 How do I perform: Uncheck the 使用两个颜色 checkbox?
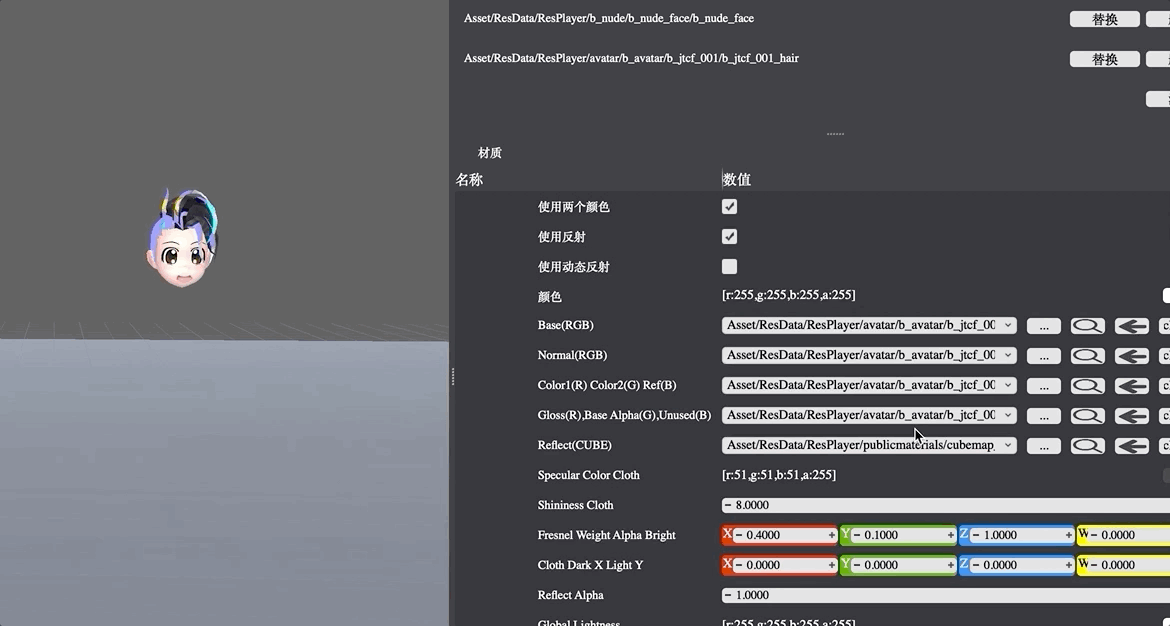729,207
